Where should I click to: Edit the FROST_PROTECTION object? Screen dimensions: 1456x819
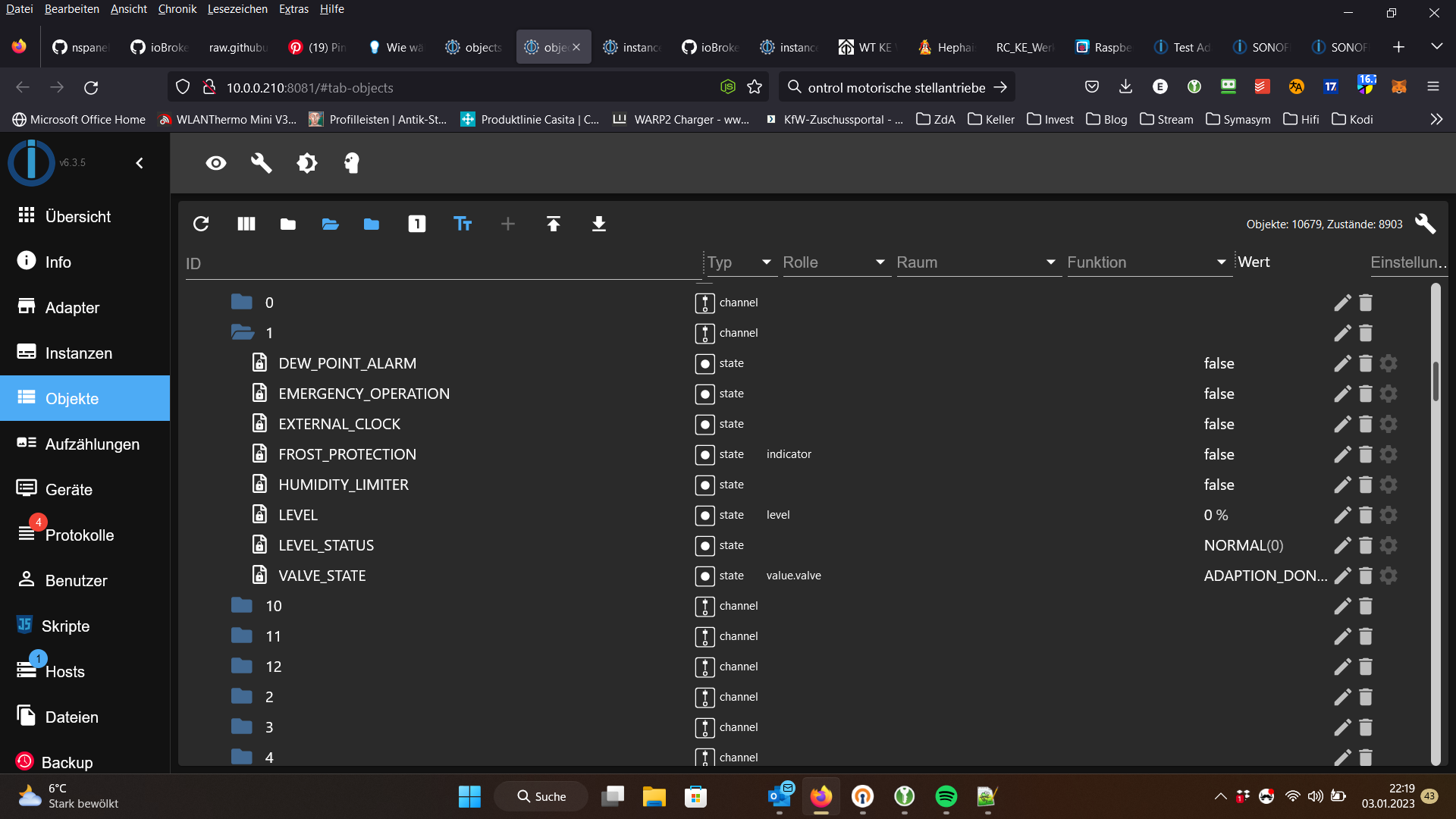pyautogui.click(x=1342, y=454)
